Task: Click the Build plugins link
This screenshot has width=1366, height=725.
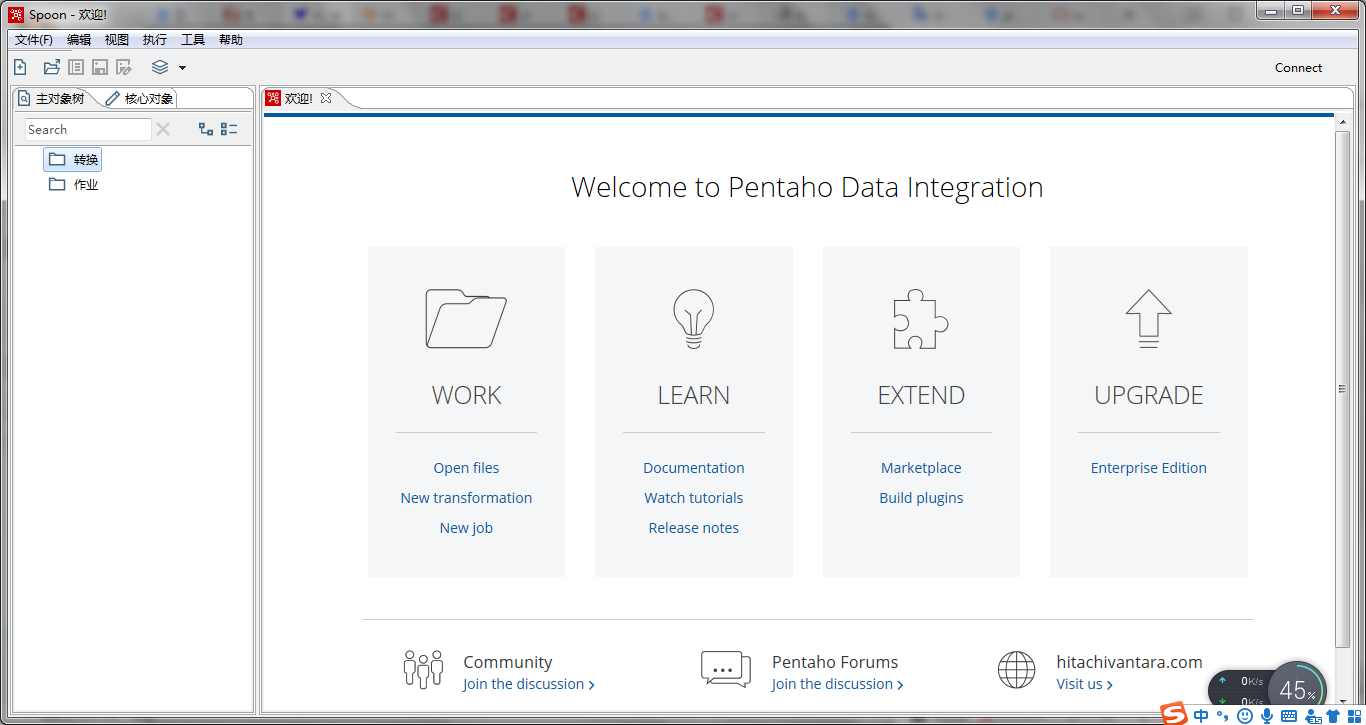Action: [x=921, y=498]
